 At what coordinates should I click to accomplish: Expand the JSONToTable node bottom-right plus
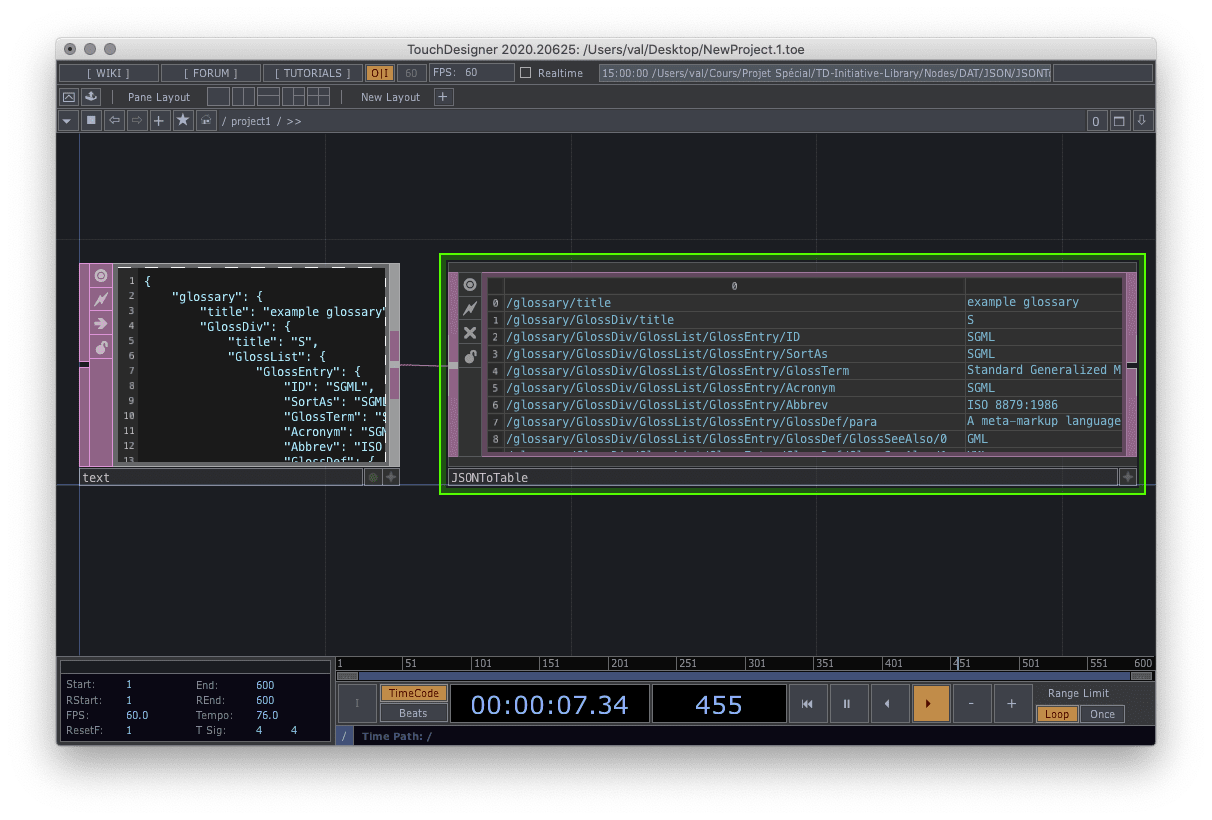click(x=1127, y=477)
